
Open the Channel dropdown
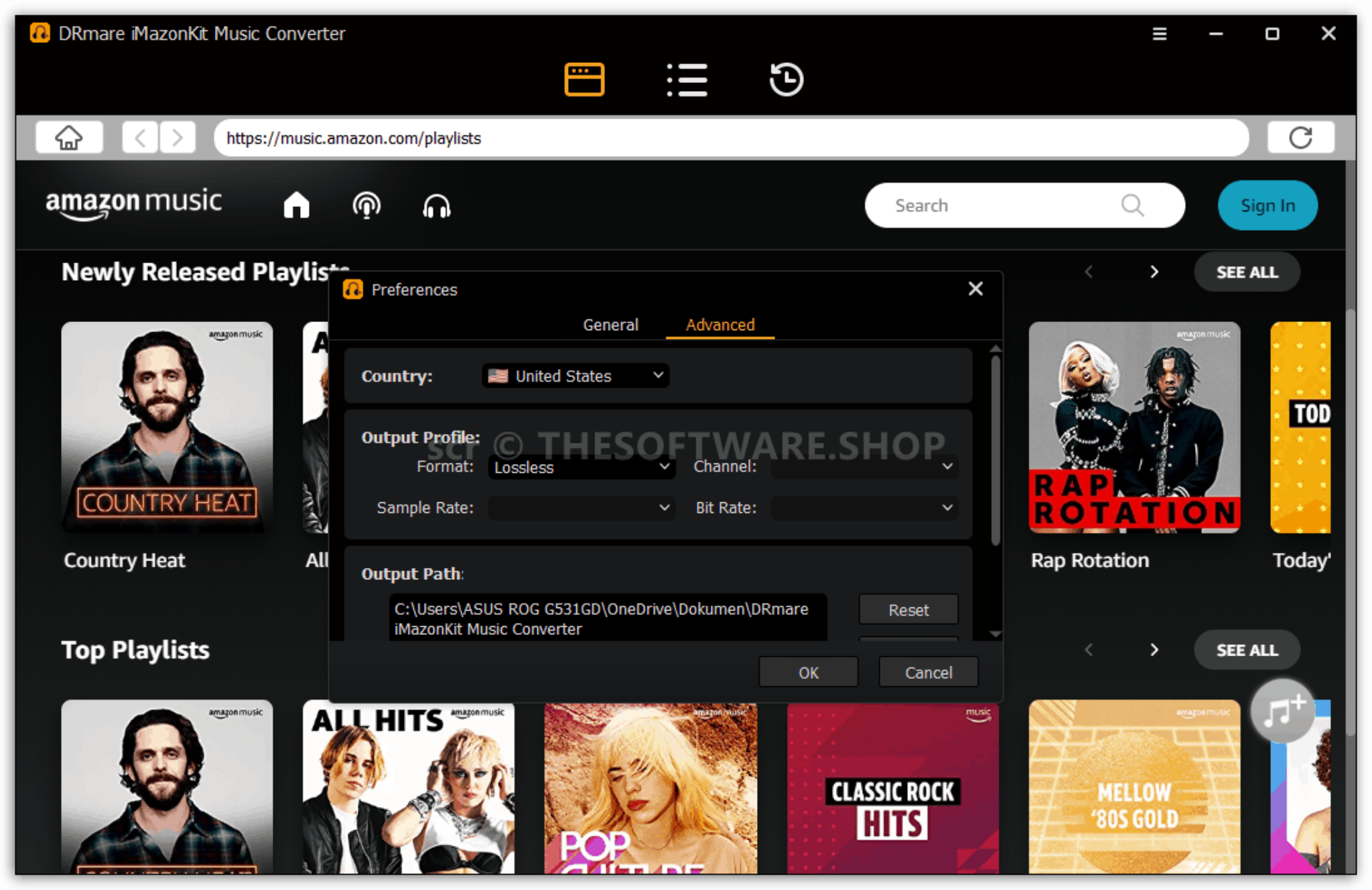click(x=864, y=467)
